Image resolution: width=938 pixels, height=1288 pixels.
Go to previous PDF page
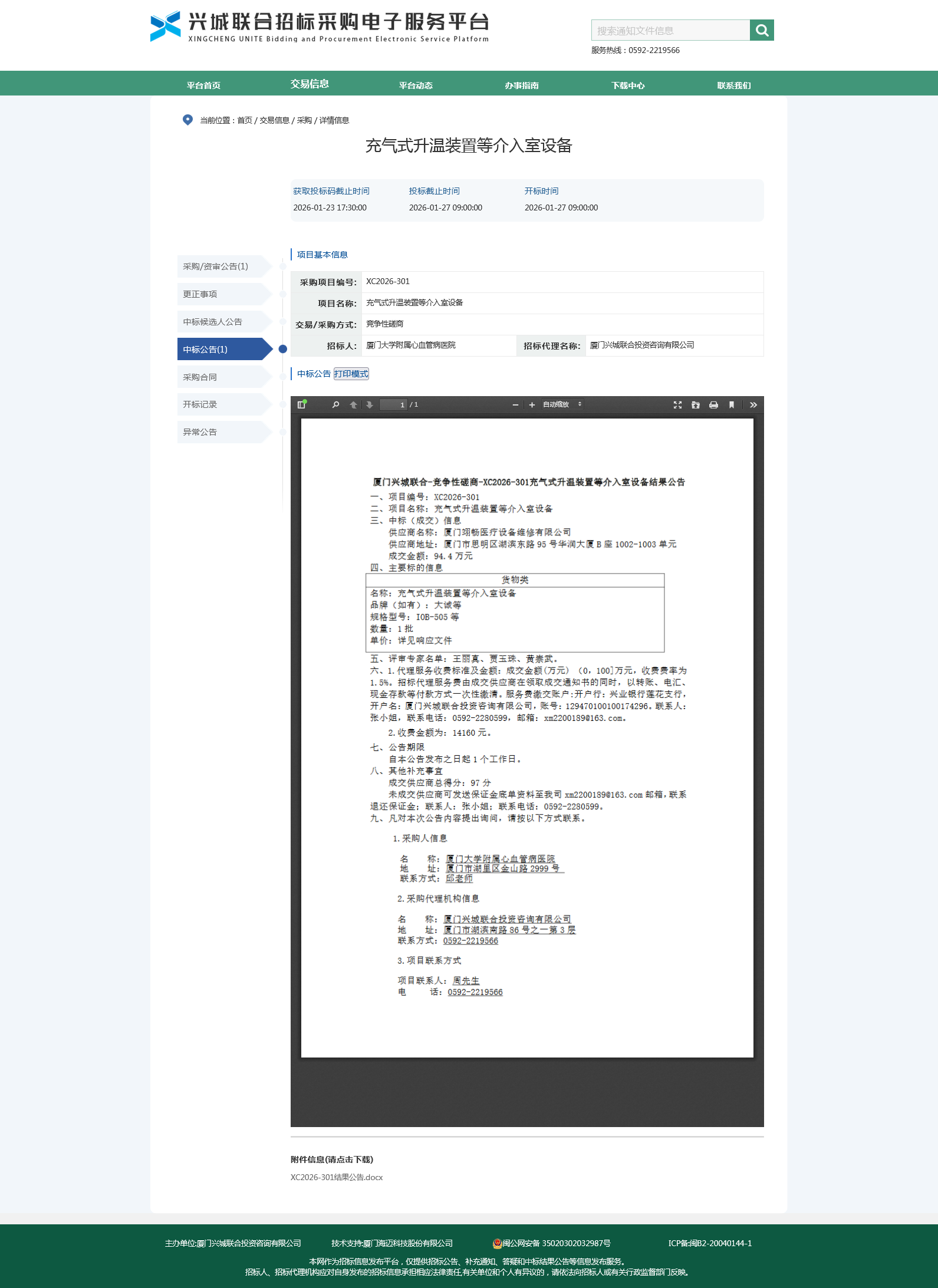pos(353,404)
